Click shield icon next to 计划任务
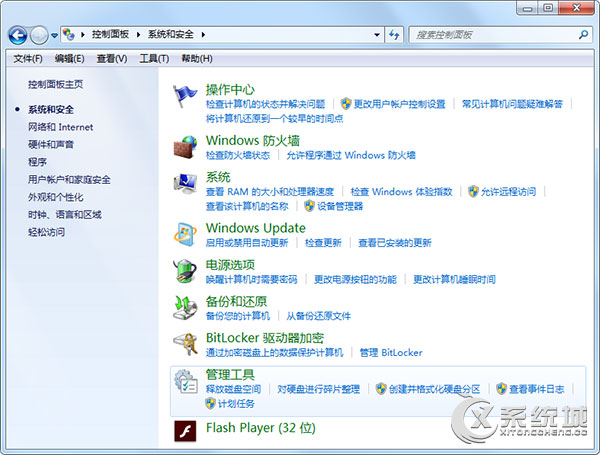Image resolution: width=600 pixels, height=455 pixels. click(x=210, y=403)
